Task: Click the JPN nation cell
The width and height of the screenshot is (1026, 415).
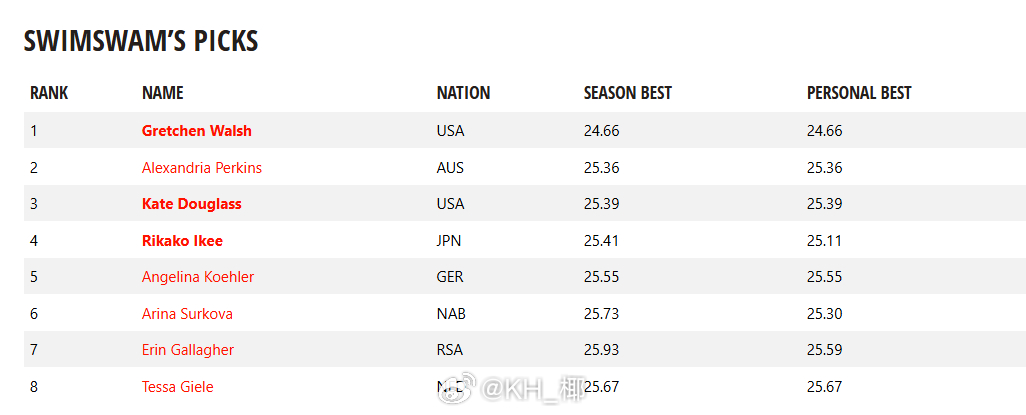Action: point(449,241)
